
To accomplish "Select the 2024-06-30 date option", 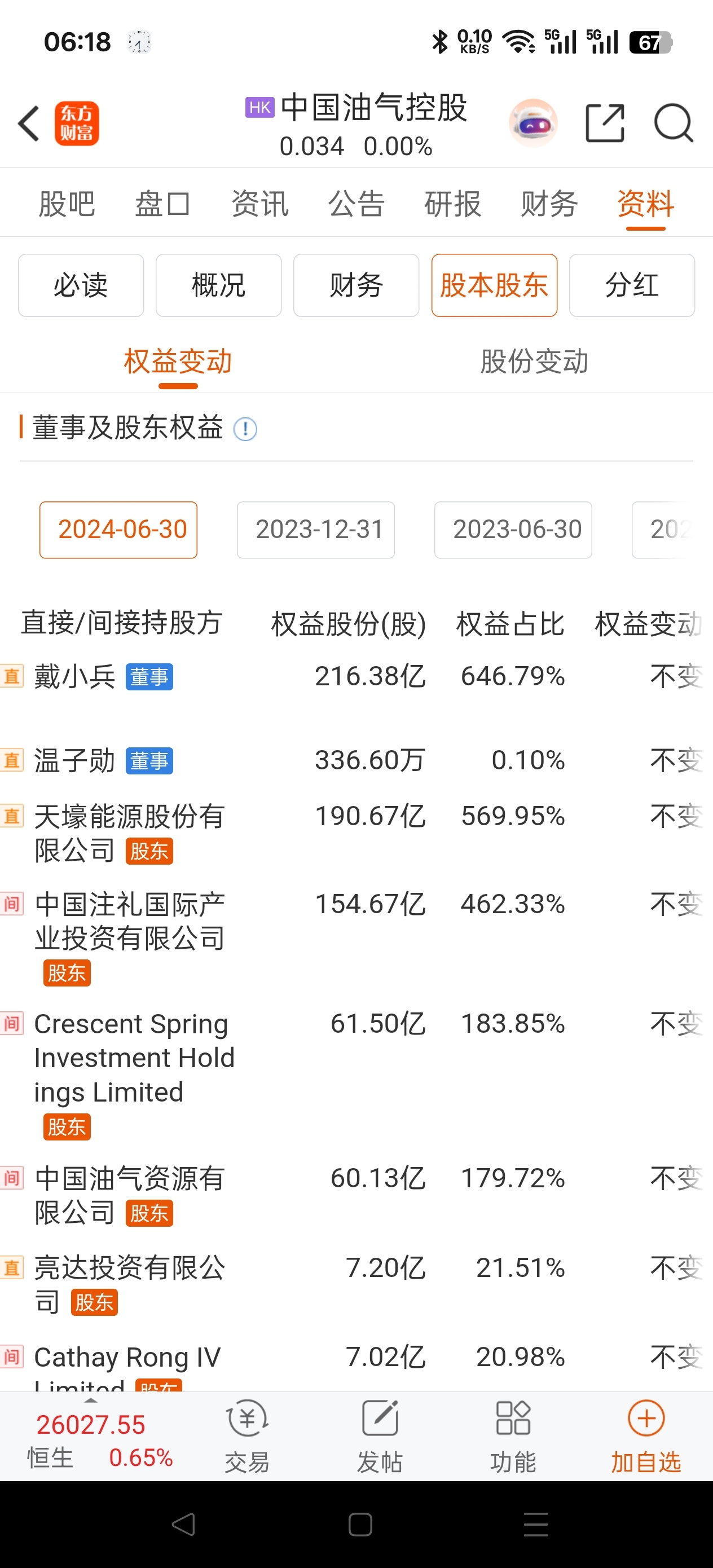I will (118, 530).
